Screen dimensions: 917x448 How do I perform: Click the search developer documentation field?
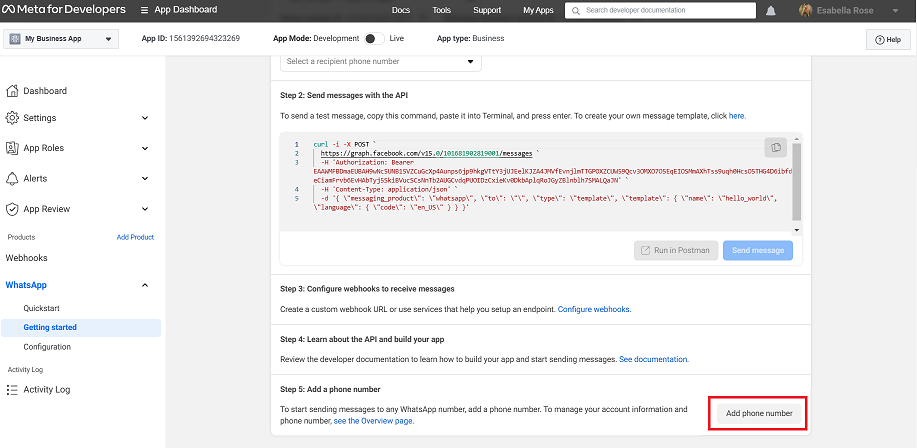(660, 11)
